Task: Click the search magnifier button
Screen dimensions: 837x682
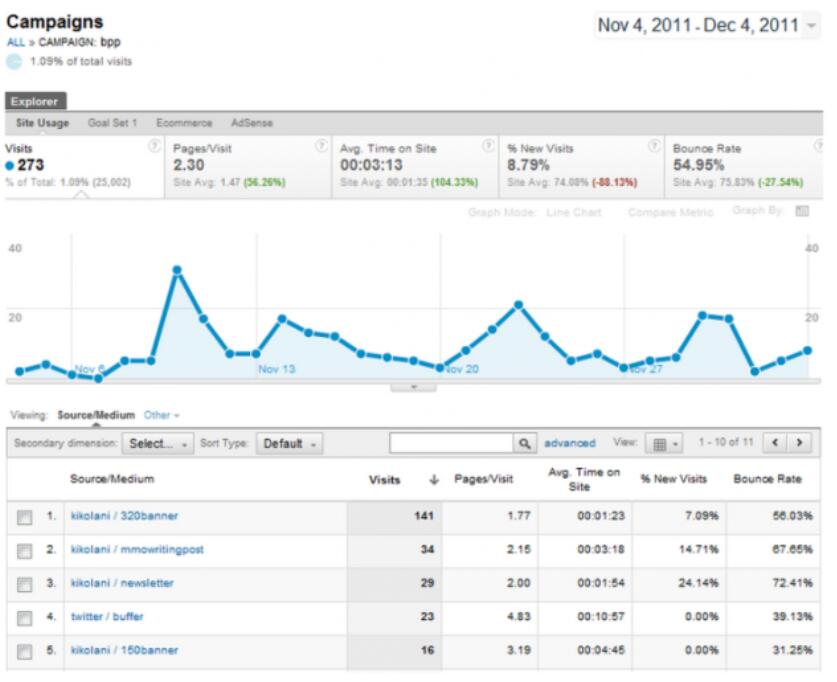Action: pyautogui.click(x=524, y=443)
